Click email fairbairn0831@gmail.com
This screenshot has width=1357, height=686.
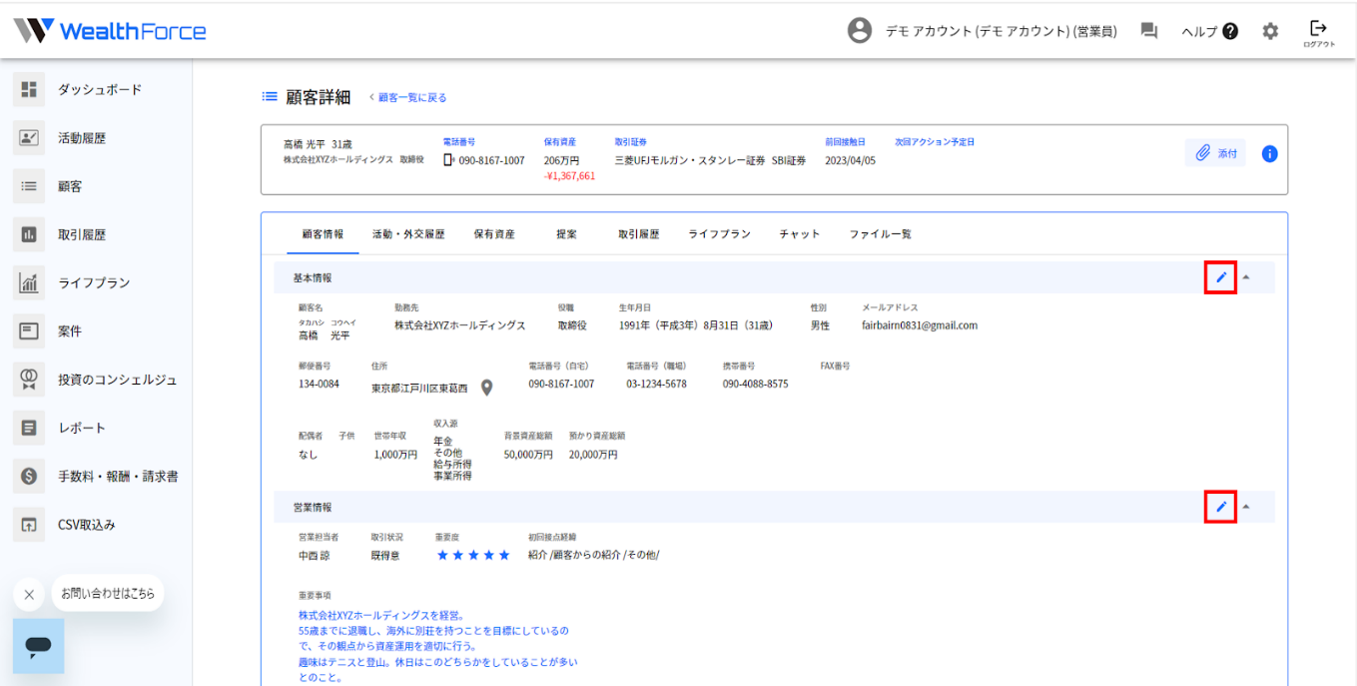point(920,325)
